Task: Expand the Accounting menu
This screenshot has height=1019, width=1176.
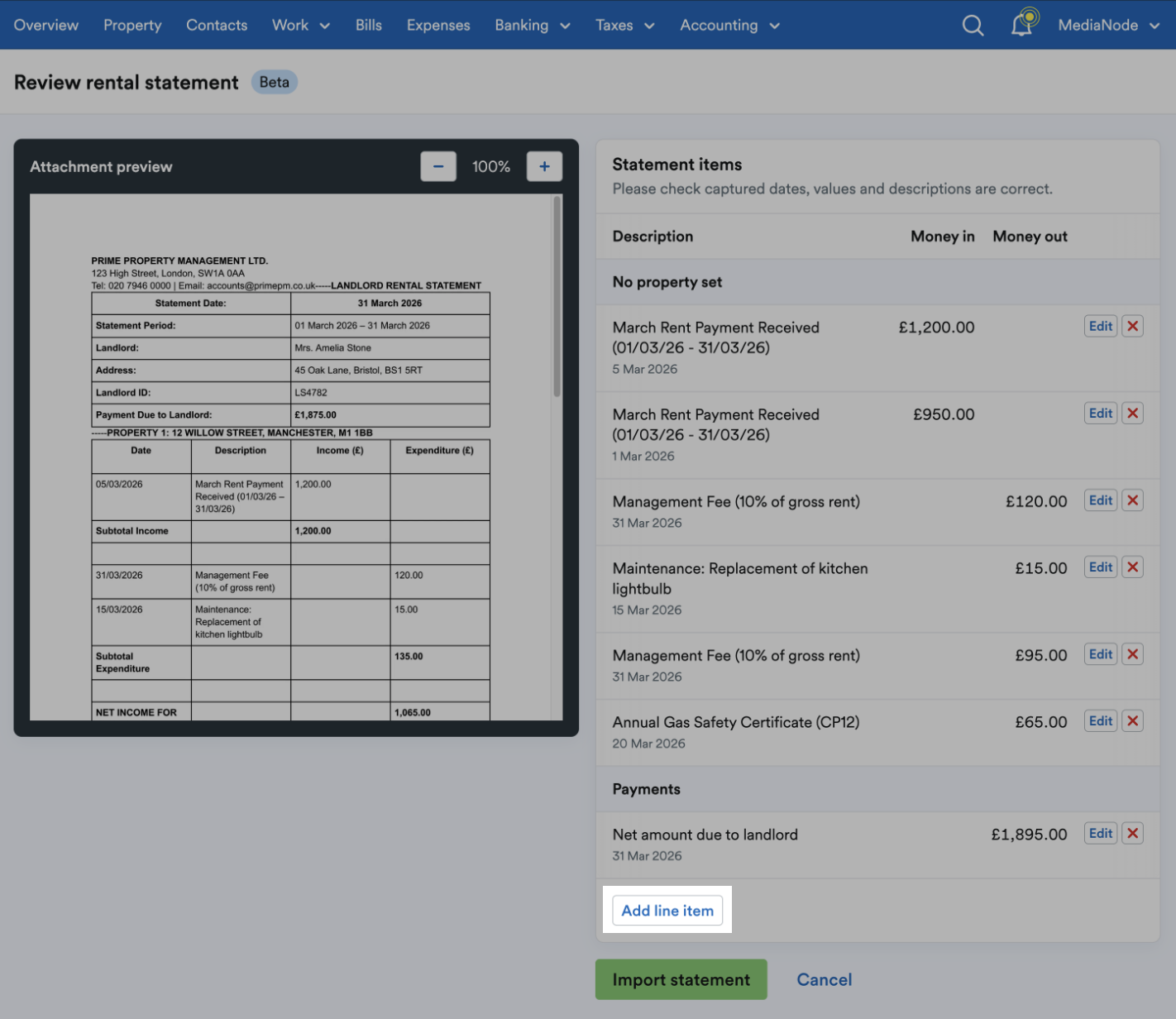Action: coord(730,25)
